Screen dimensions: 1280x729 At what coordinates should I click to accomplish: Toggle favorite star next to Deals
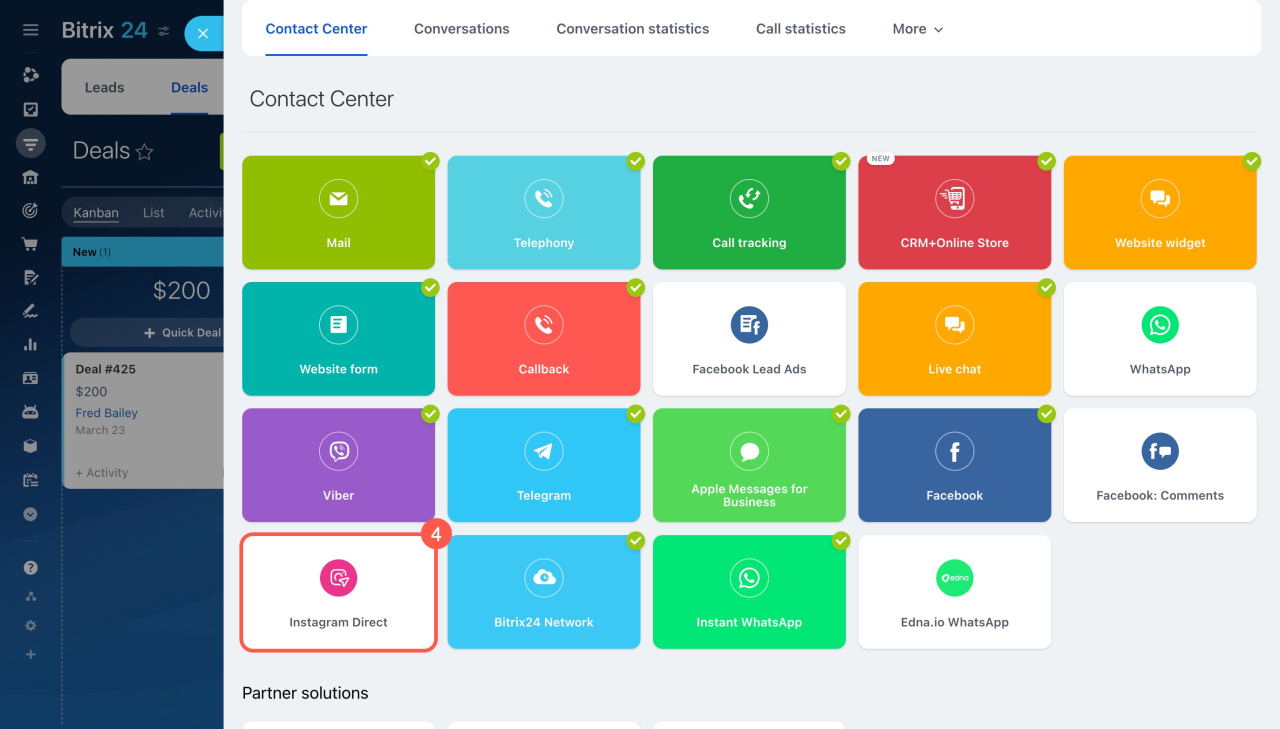tap(145, 152)
